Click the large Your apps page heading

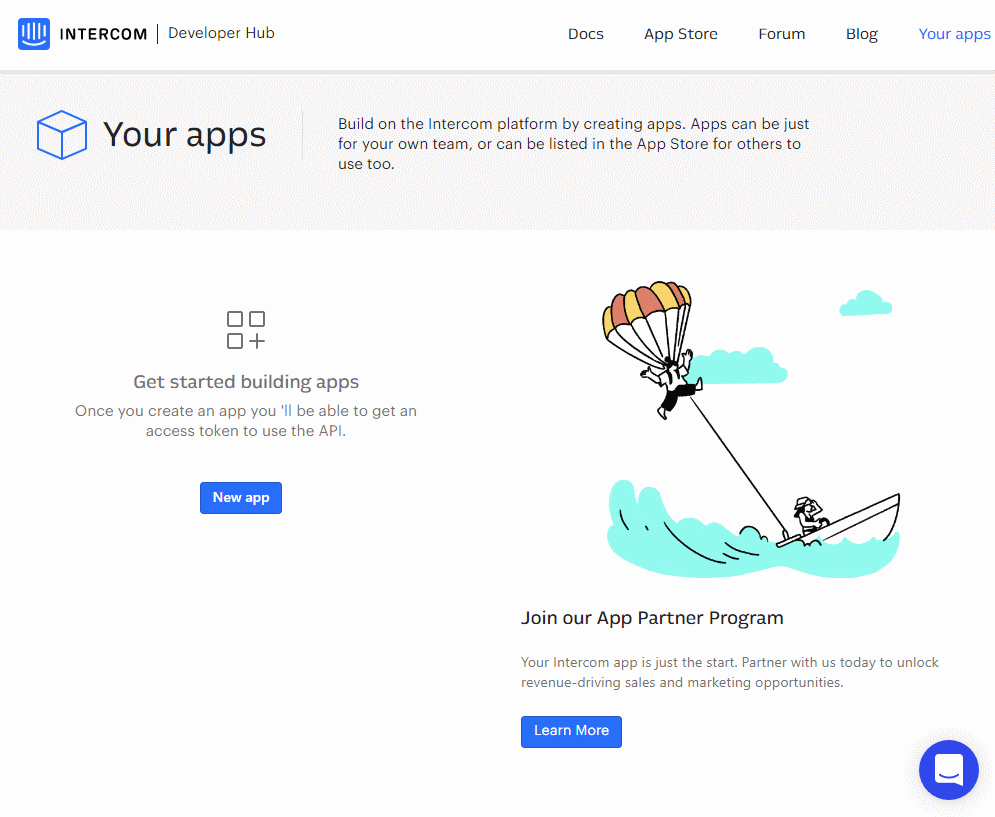click(x=184, y=135)
